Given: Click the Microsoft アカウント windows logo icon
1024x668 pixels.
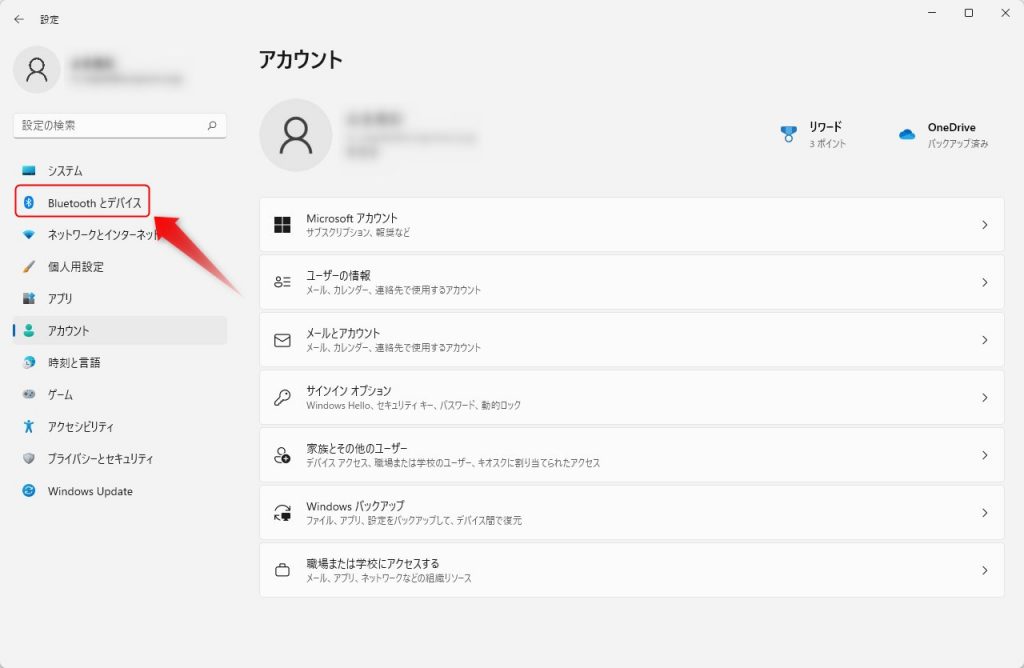Looking at the screenshot, I should (x=282, y=225).
